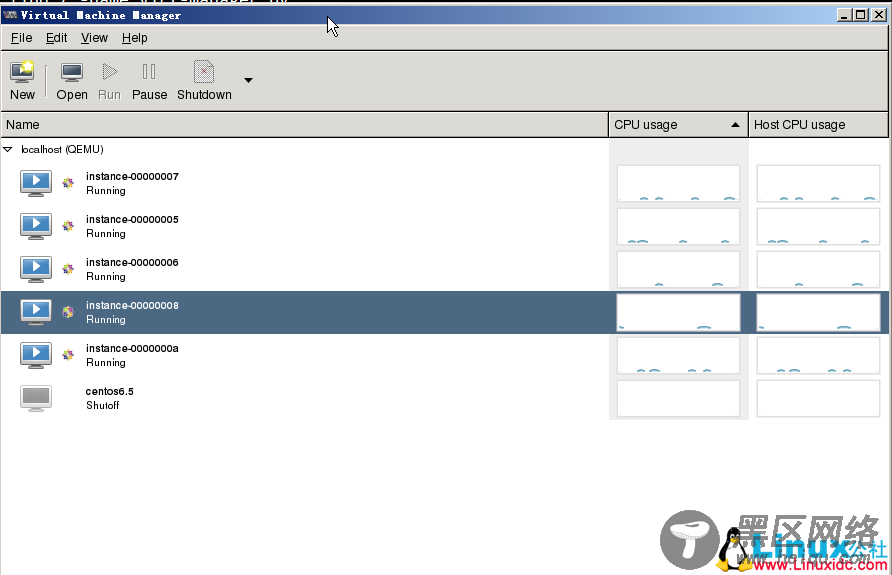Screen dimensions: 892x575
Task: Click the small gear icon beside instance-00000005
Action: [x=68, y=226]
